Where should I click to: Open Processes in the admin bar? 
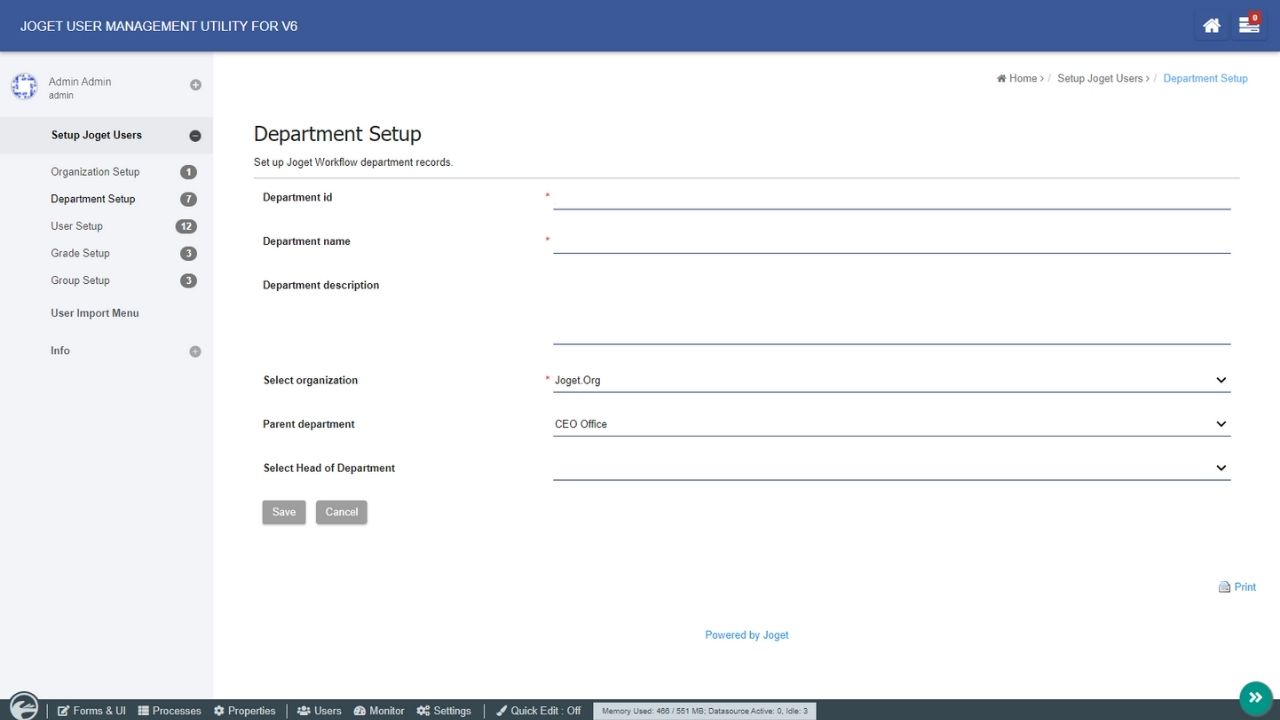point(169,711)
